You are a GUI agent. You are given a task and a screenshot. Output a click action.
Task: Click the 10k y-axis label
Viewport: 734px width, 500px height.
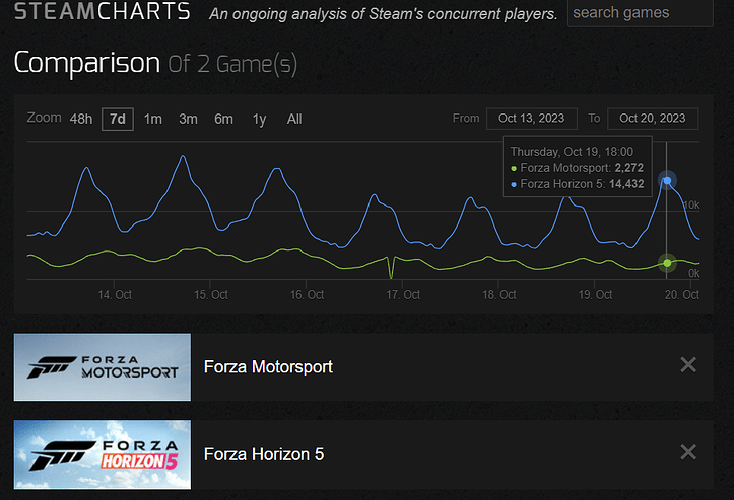(691, 205)
